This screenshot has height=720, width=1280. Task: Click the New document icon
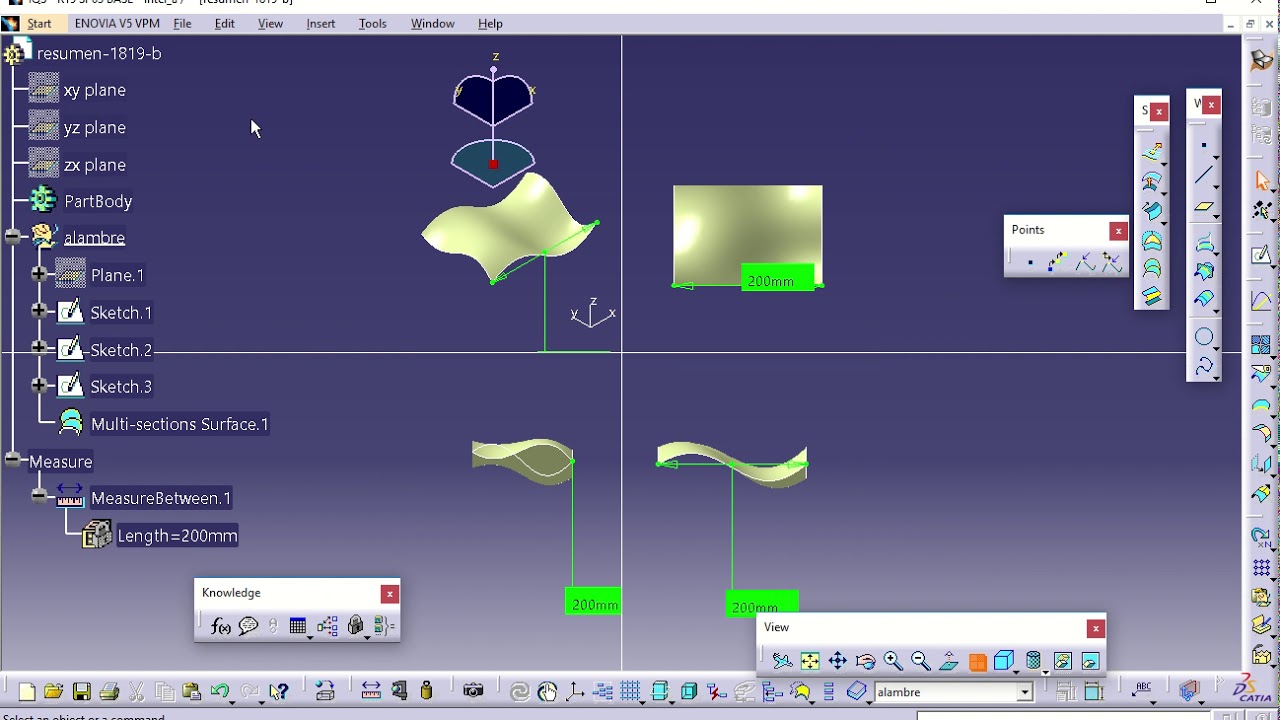[x=27, y=691]
